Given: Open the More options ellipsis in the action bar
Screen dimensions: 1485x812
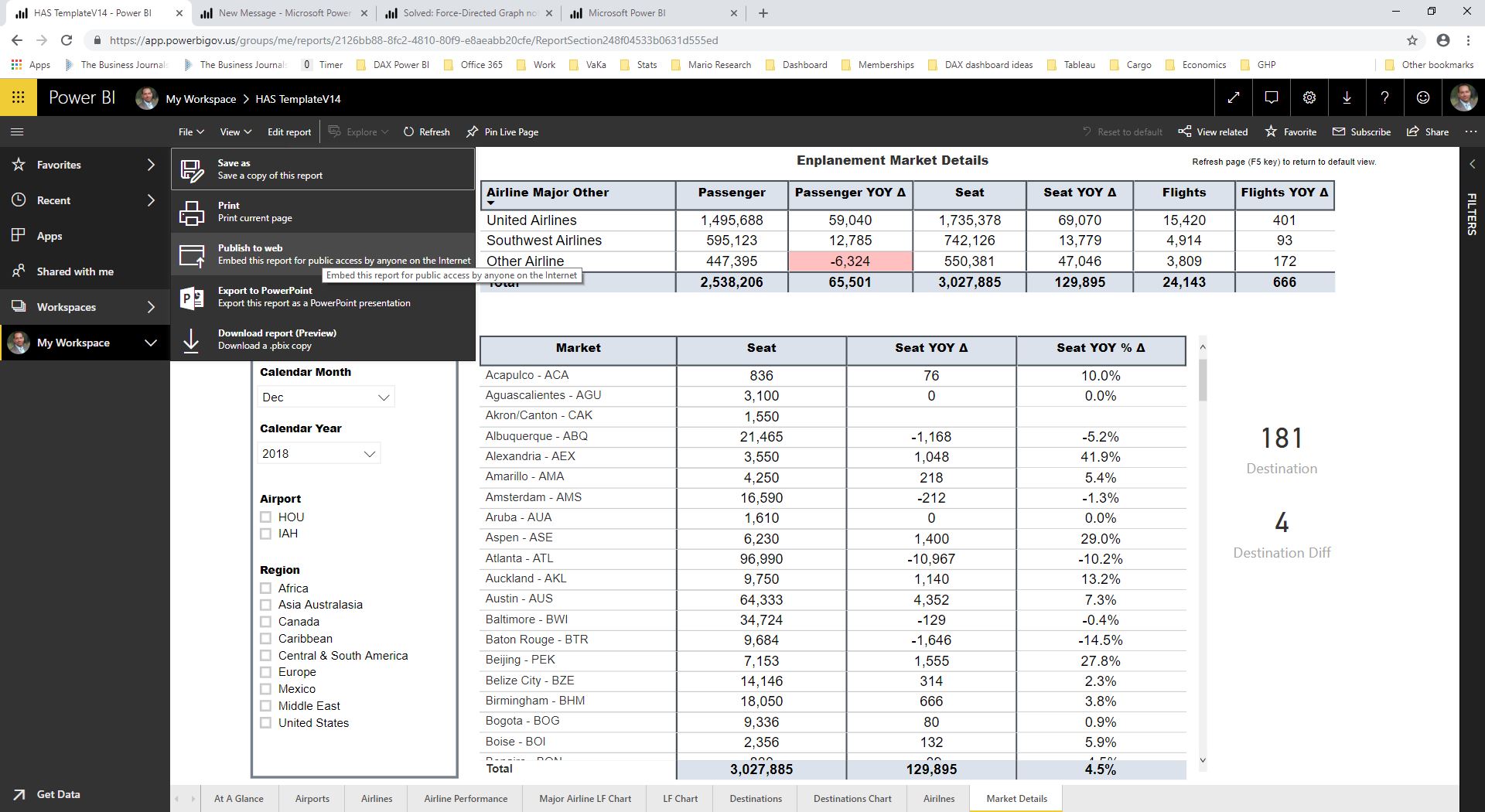Looking at the screenshot, I should [1470, 131].
